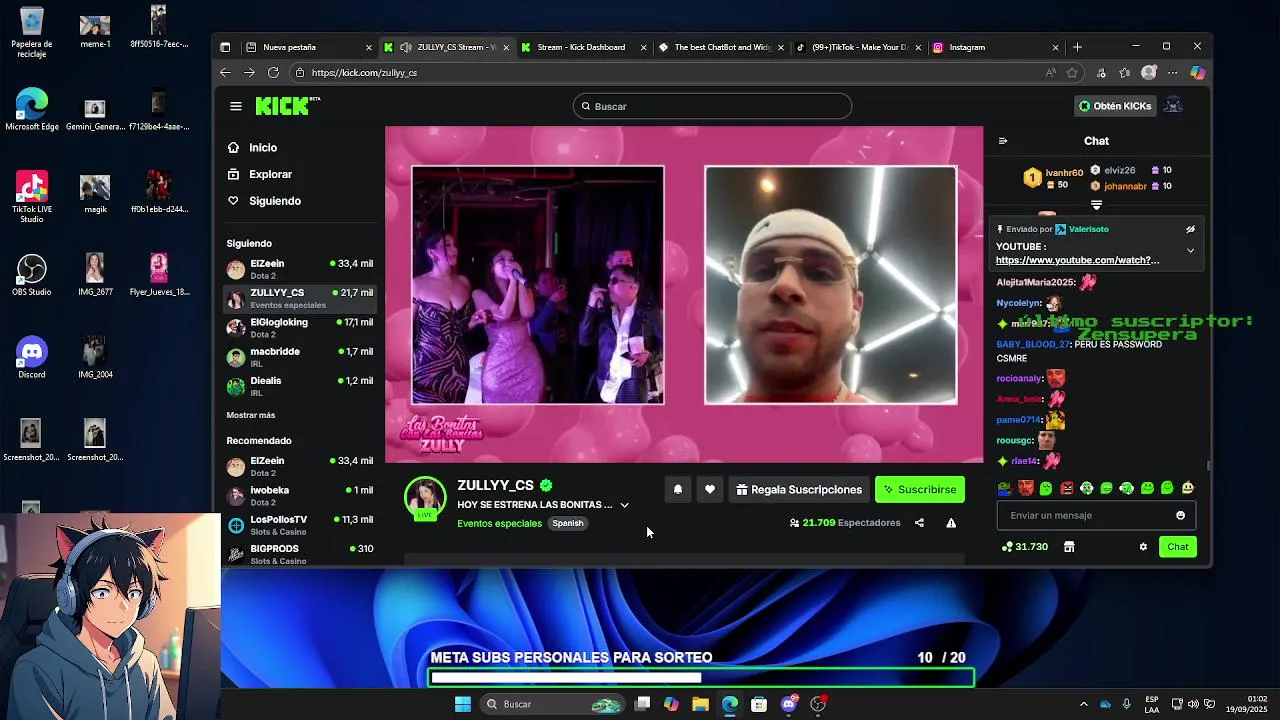
Task: Click the Suscribirse button
Action: (920, 489)
